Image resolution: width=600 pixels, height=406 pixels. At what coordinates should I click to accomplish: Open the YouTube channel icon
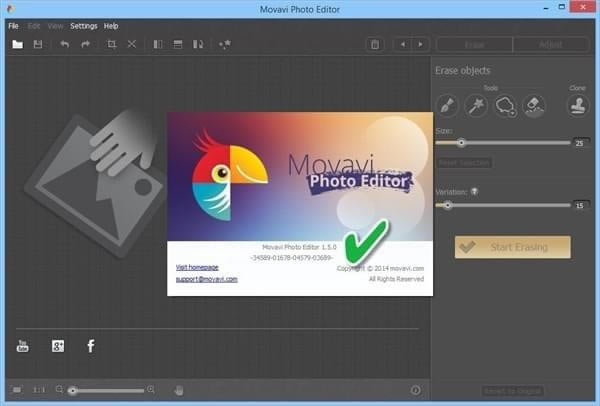click(x=23, y=345)
